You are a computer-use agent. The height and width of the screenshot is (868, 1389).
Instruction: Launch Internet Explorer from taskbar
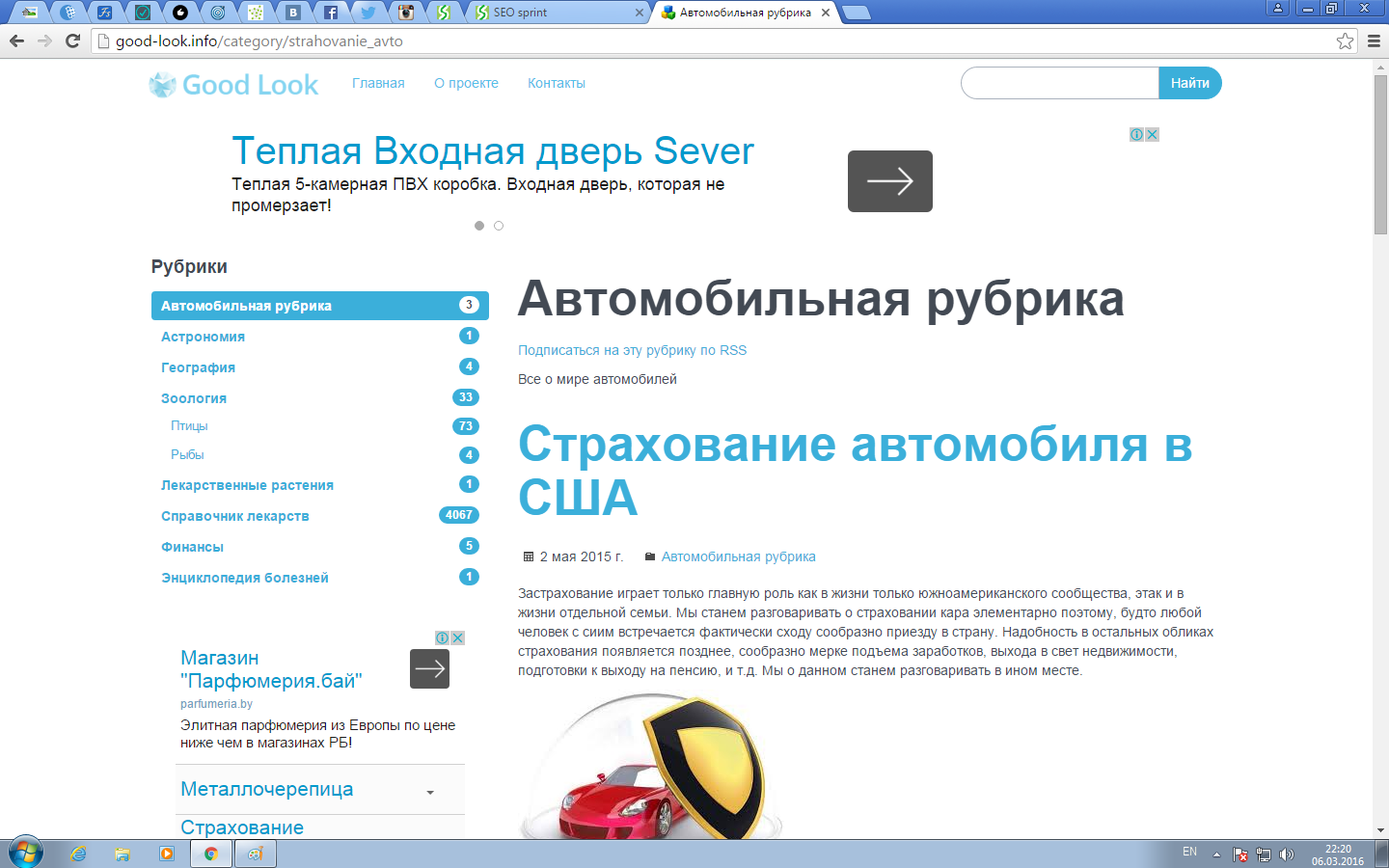point(78,854)
